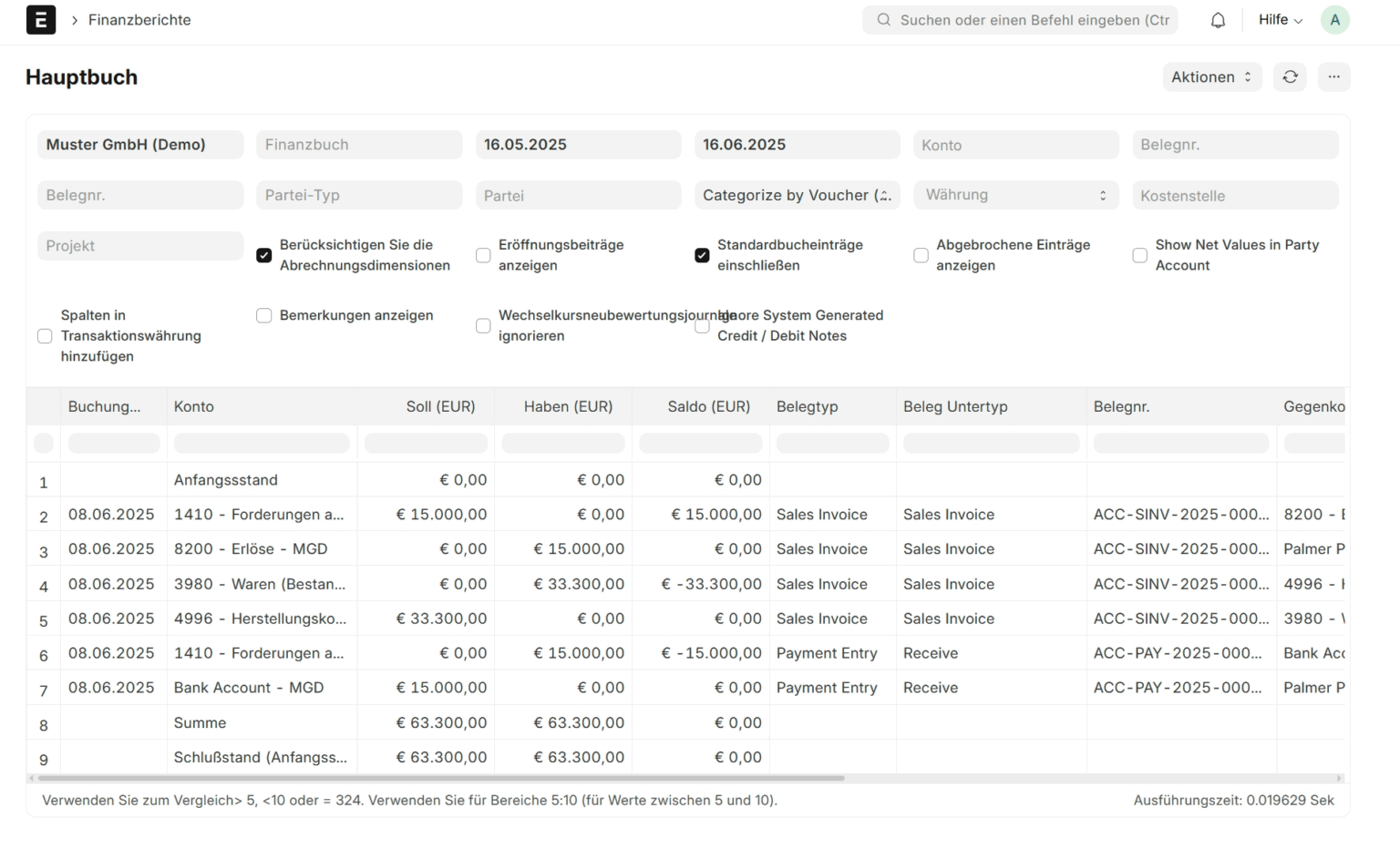The image size is (1400, 849).
Task: Sort by the Buchung... column header
Action: tap(113, 407)
